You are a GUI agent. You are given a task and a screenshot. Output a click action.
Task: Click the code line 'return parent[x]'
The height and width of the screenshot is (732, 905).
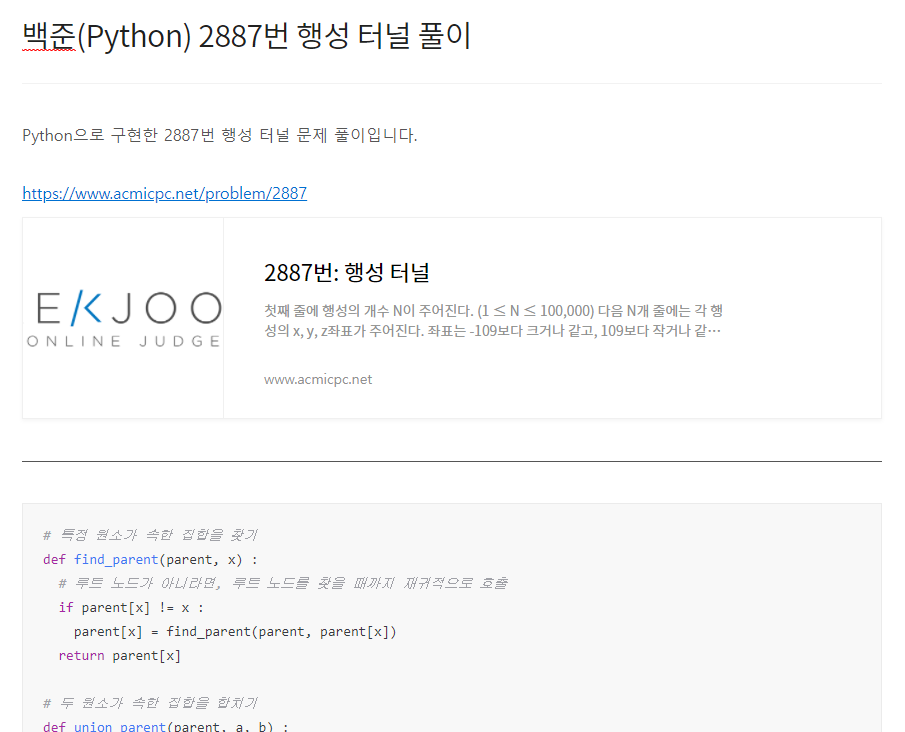(x=119, y=656)
